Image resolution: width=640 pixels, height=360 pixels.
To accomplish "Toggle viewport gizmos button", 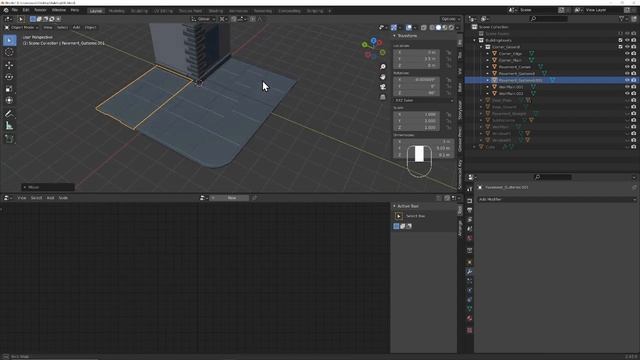I will coord(393,27).
